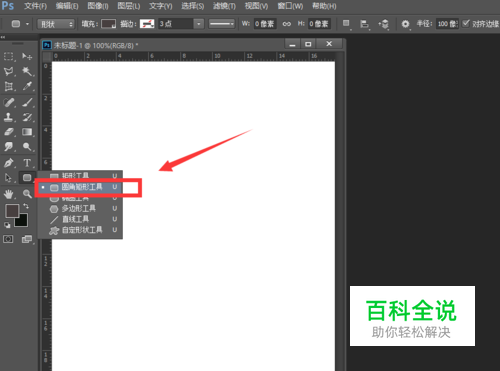The width and height of the screenshot is (500, 371).
Task: Open the File menu
Action: click(35, 6)
